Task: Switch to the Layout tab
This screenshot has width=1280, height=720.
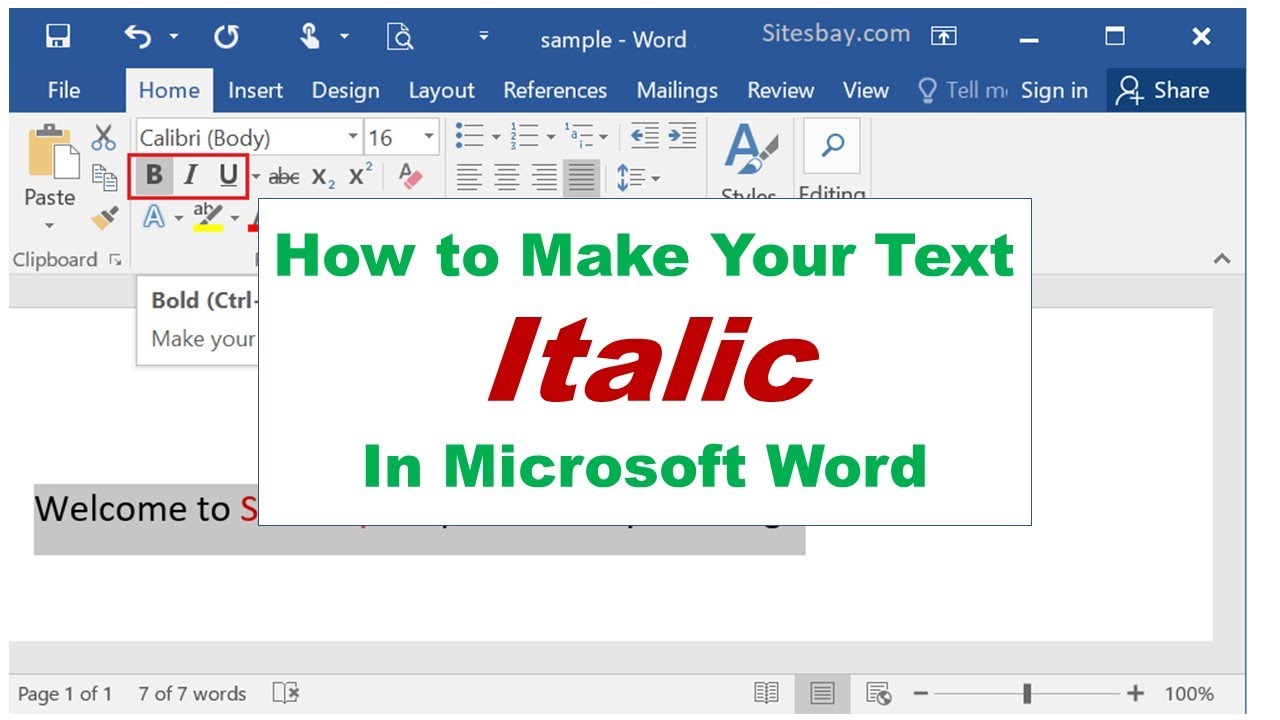Action: [441, 90]
